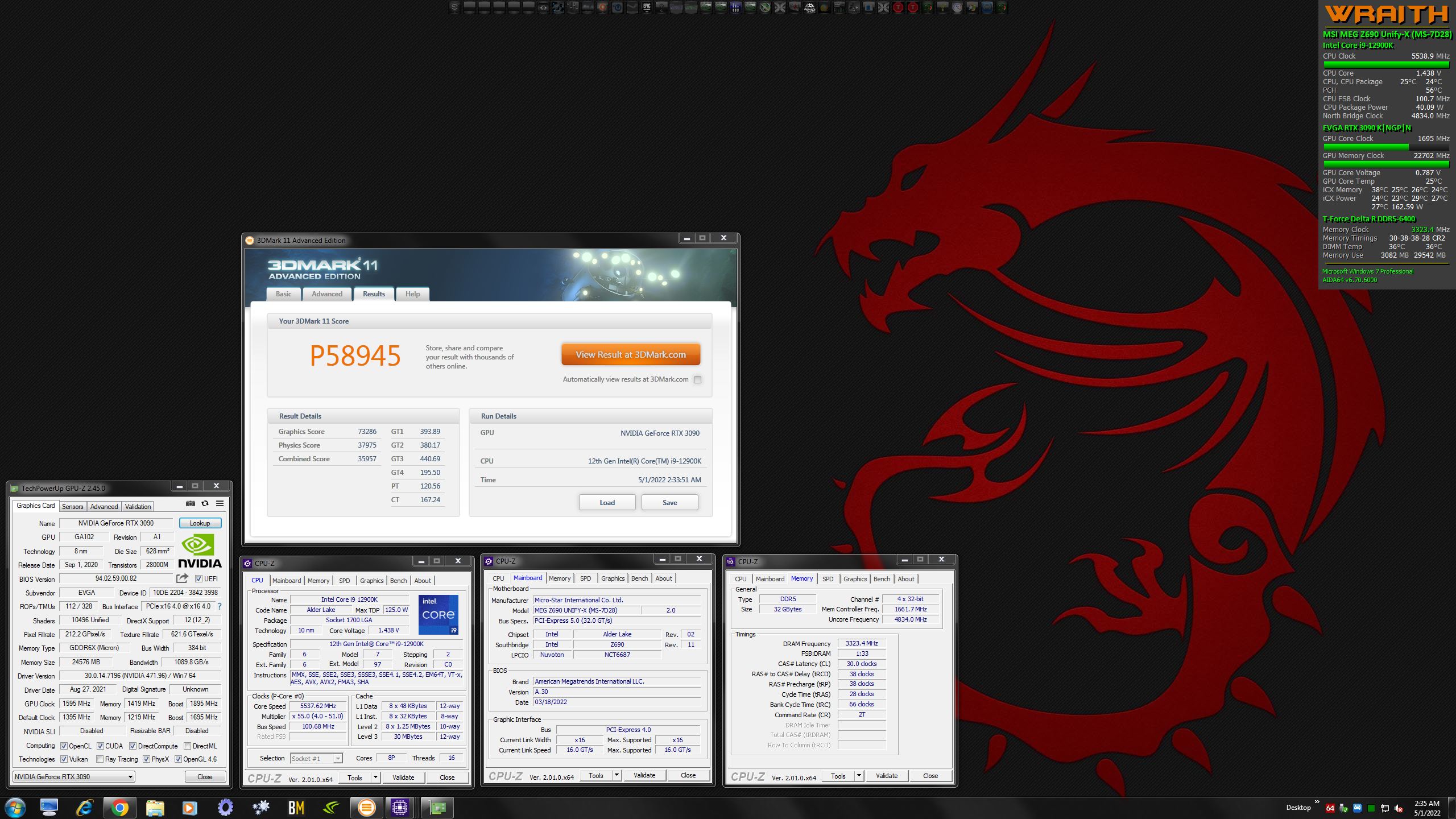This screenshot has height=819, width=1456.
Task: Switch to Basic tab in 3DMark 11
Action: click(x=283, y=294)
